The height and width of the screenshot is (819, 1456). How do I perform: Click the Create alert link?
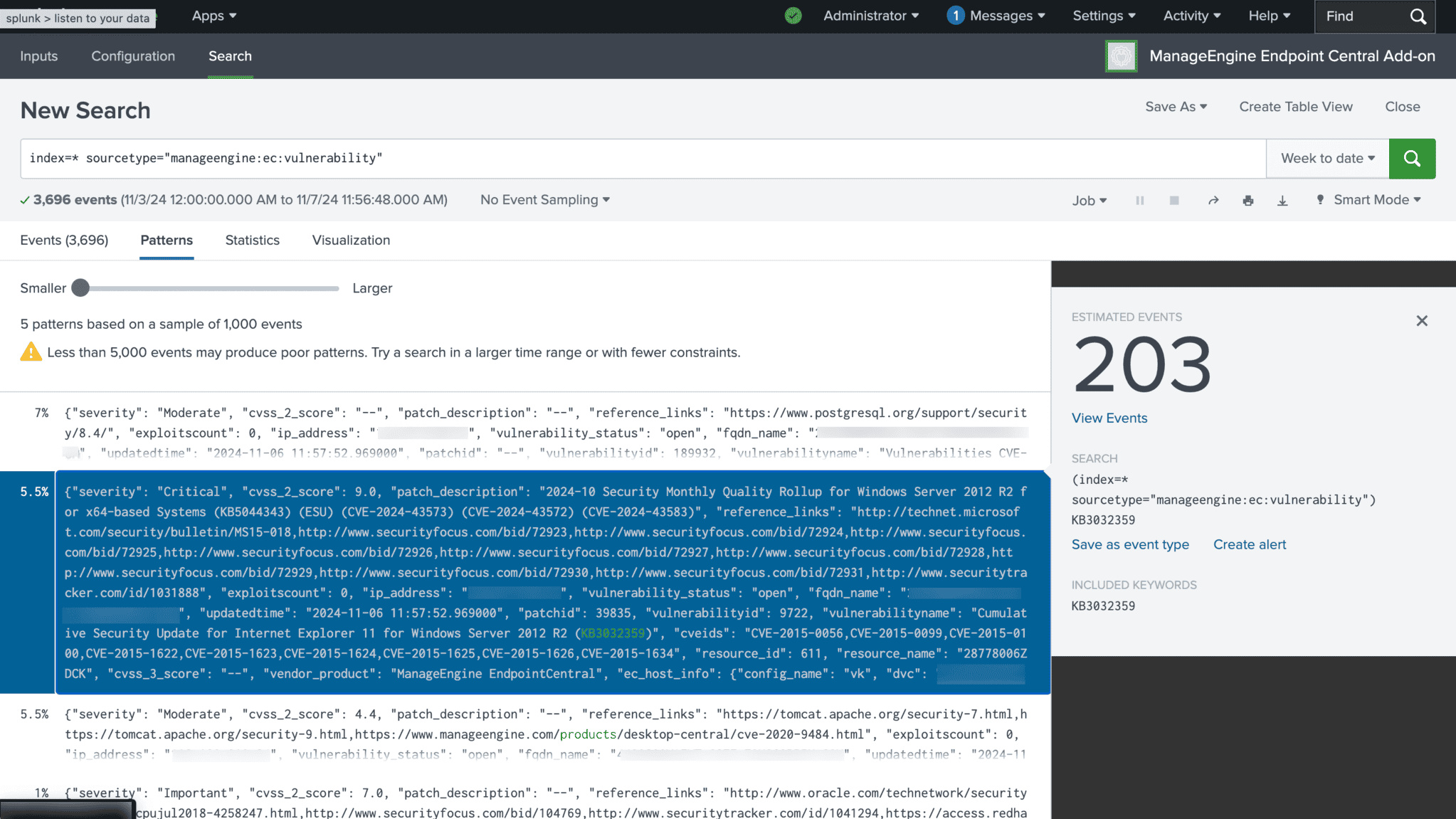(1250, 544)
